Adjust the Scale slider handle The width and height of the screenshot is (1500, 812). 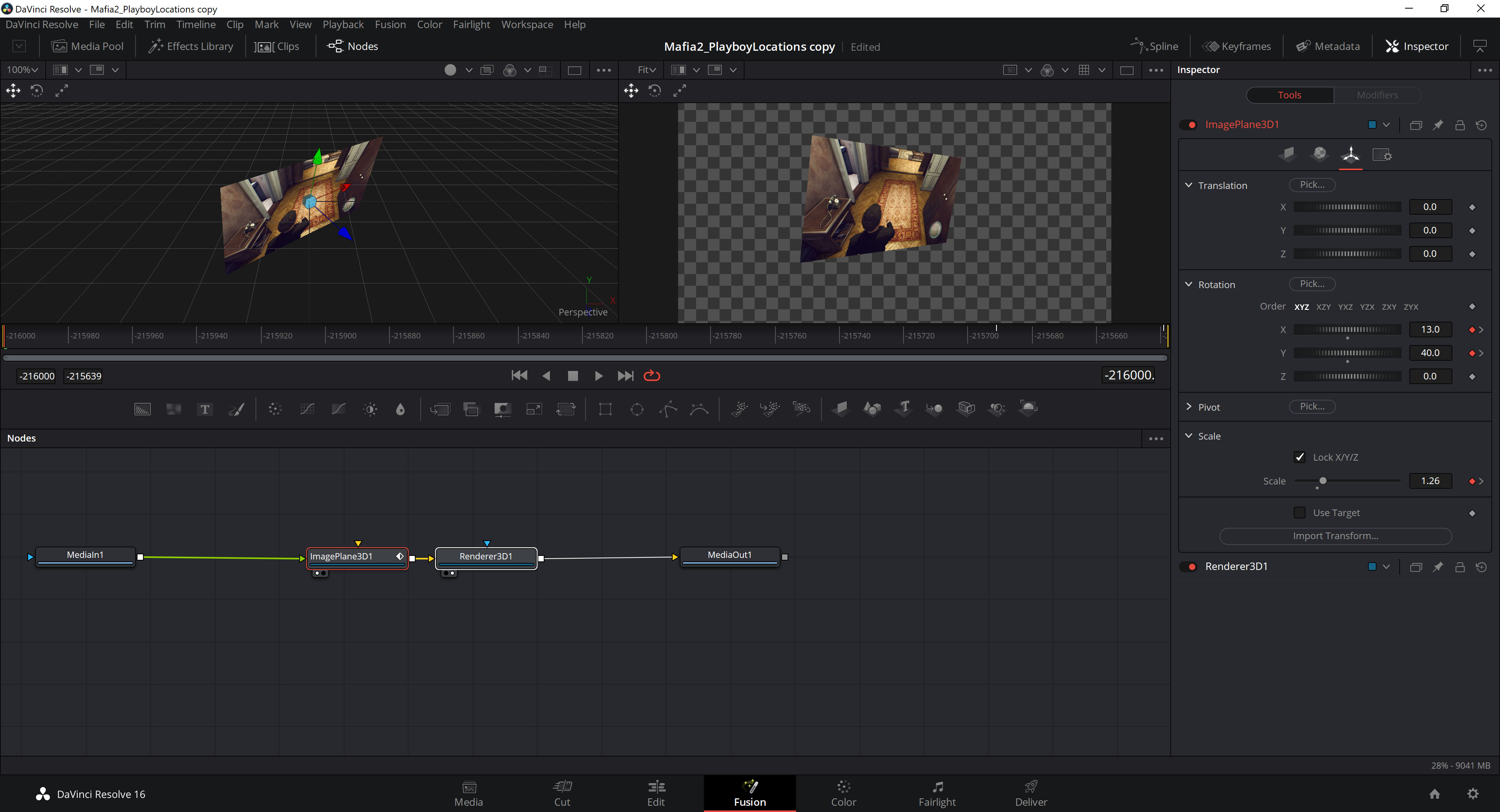[1323, 481]
